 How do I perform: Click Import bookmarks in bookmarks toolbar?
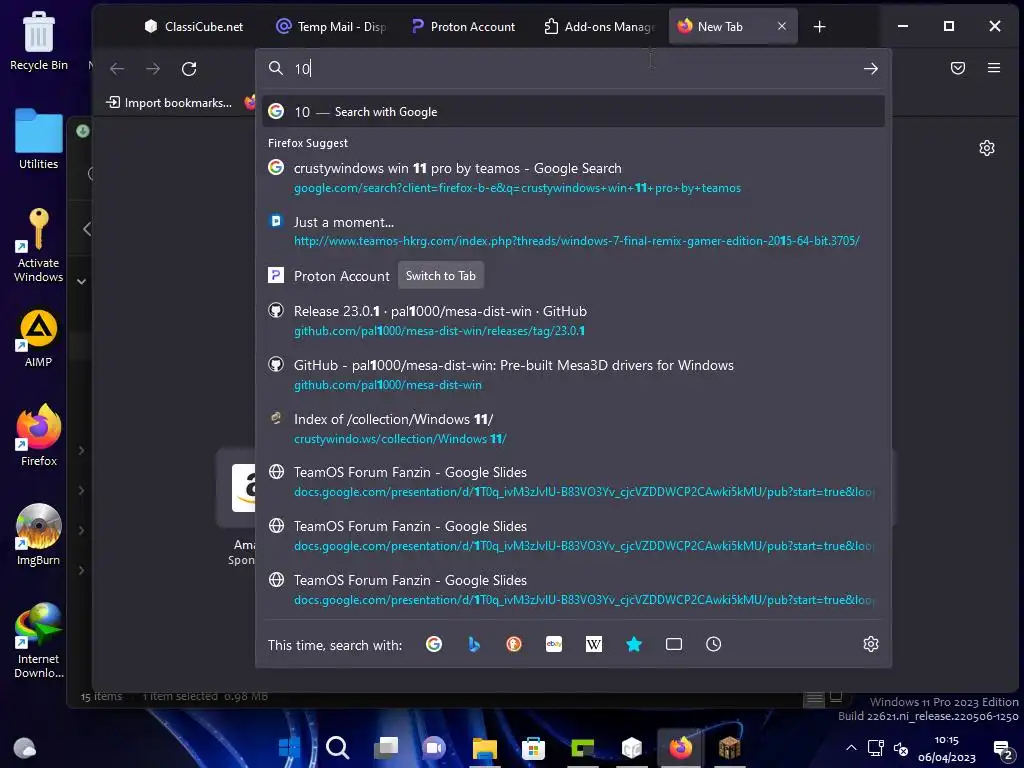point(169,103)
